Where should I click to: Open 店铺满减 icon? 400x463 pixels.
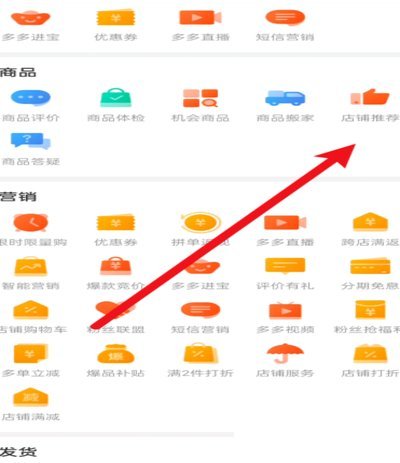(31, 397)
